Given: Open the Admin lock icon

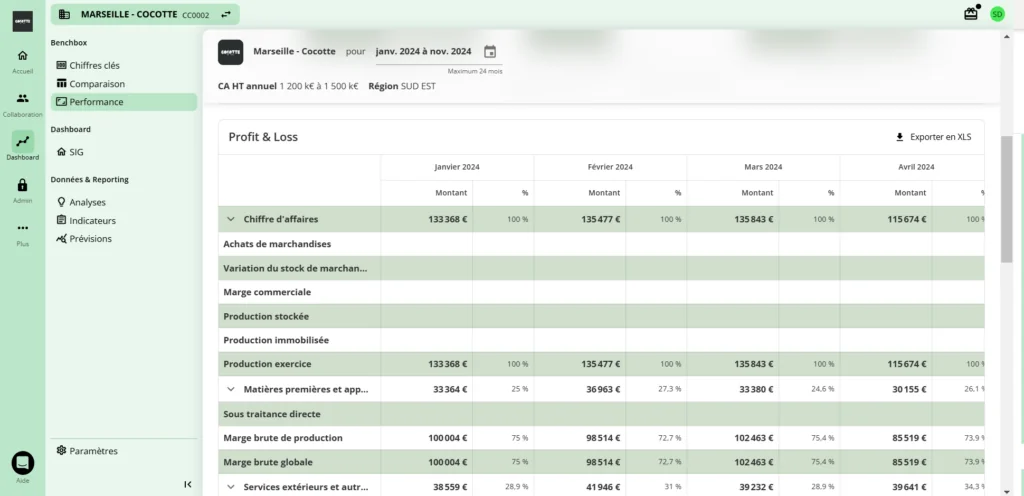Looking at the screenshot, I should point(22,186).
